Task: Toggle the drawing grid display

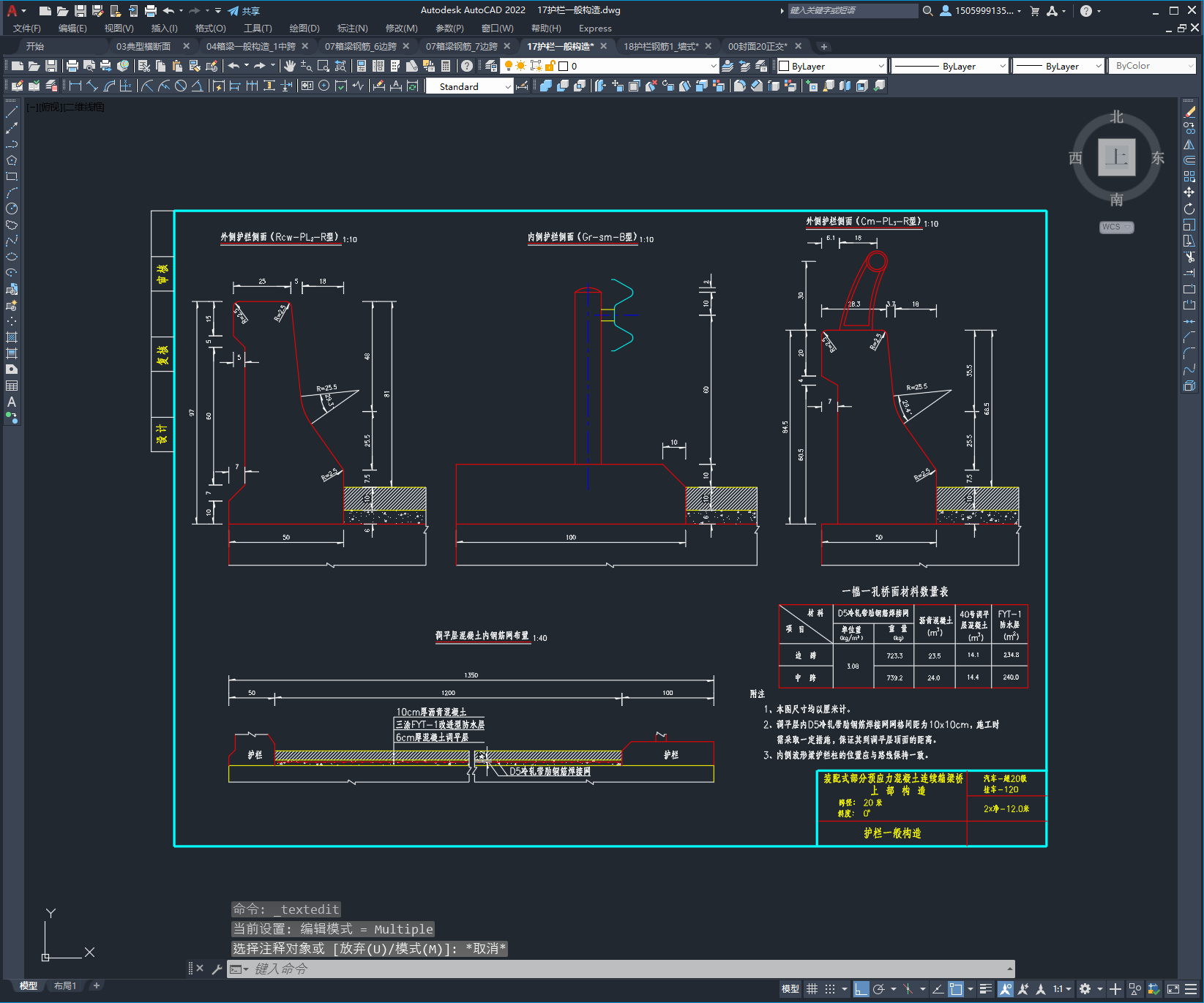Action: [812, 989]
